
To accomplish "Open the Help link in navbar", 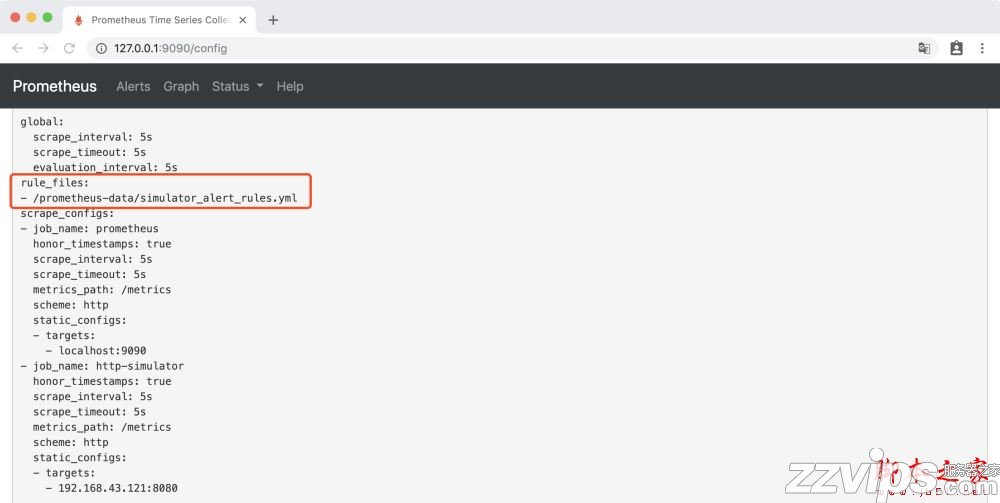I will point(290,86).
